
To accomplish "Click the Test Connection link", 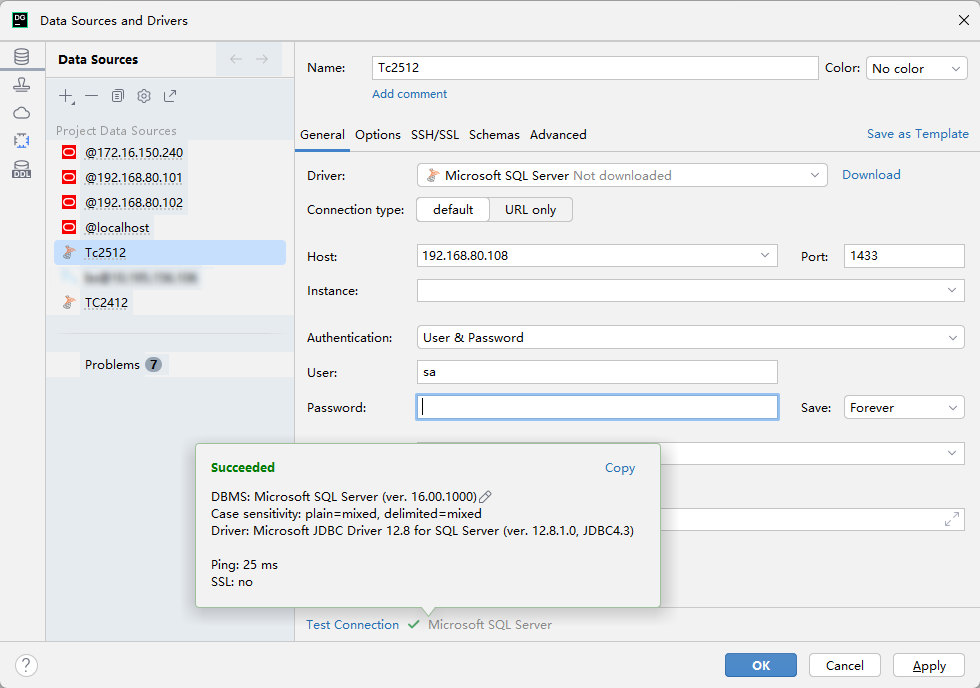I will 352,625.
